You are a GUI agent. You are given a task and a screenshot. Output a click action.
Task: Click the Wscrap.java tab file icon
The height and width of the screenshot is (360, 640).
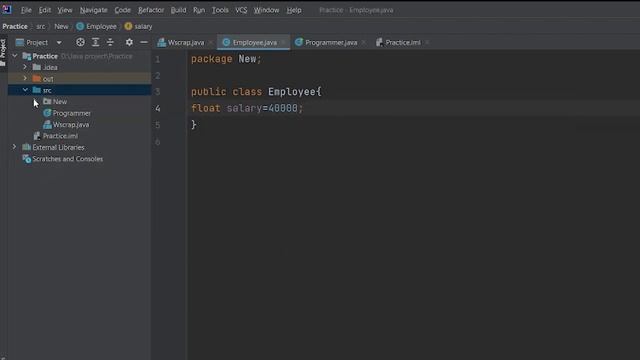coord(162,42)
